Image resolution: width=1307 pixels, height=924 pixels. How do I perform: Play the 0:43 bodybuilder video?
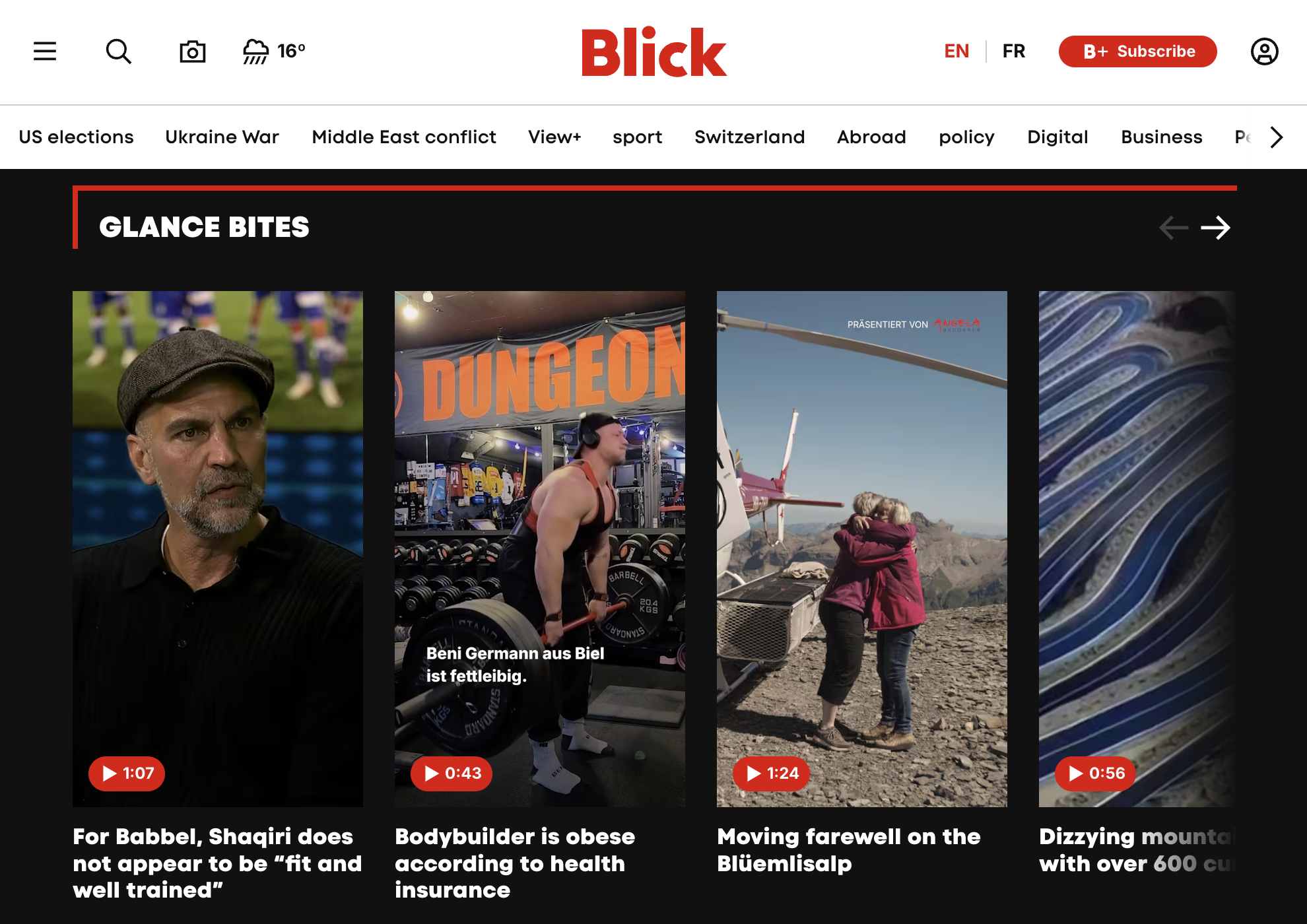point(452,774)
